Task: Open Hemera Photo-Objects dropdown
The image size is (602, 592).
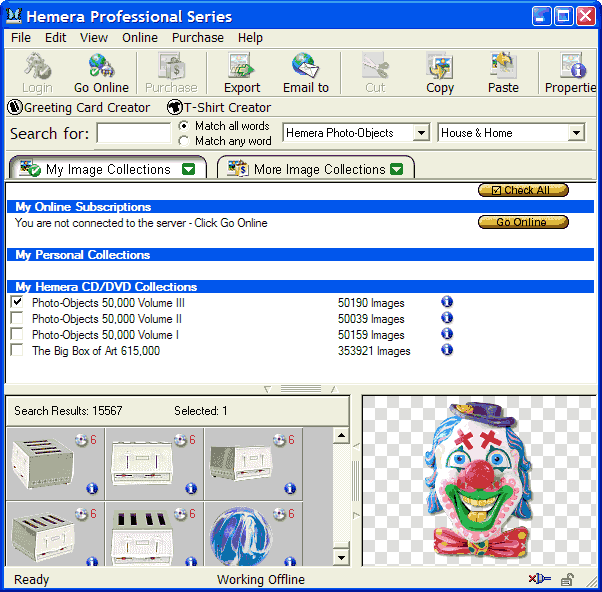Action: [x=421, y=133]
